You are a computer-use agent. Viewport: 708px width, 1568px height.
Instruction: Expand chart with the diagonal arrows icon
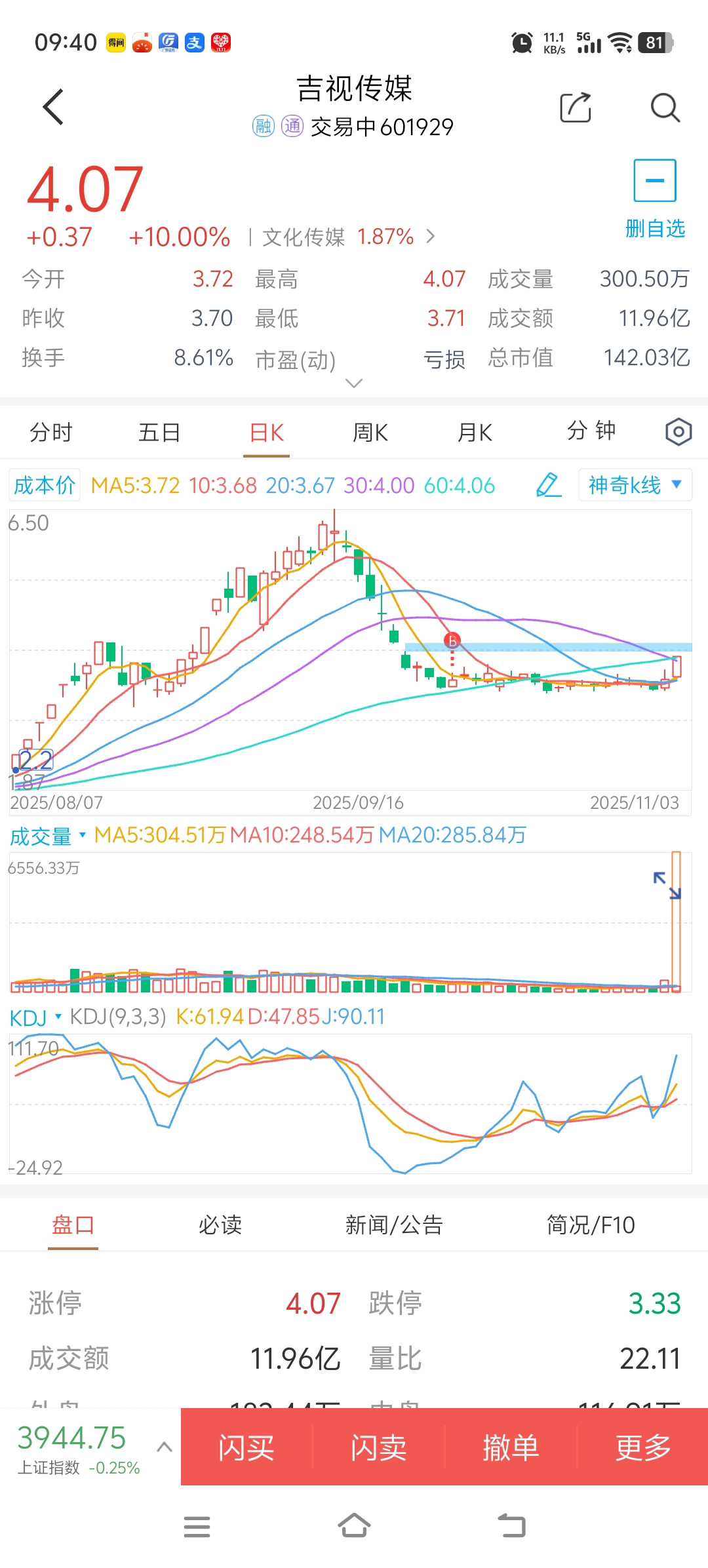pos(667,885)
